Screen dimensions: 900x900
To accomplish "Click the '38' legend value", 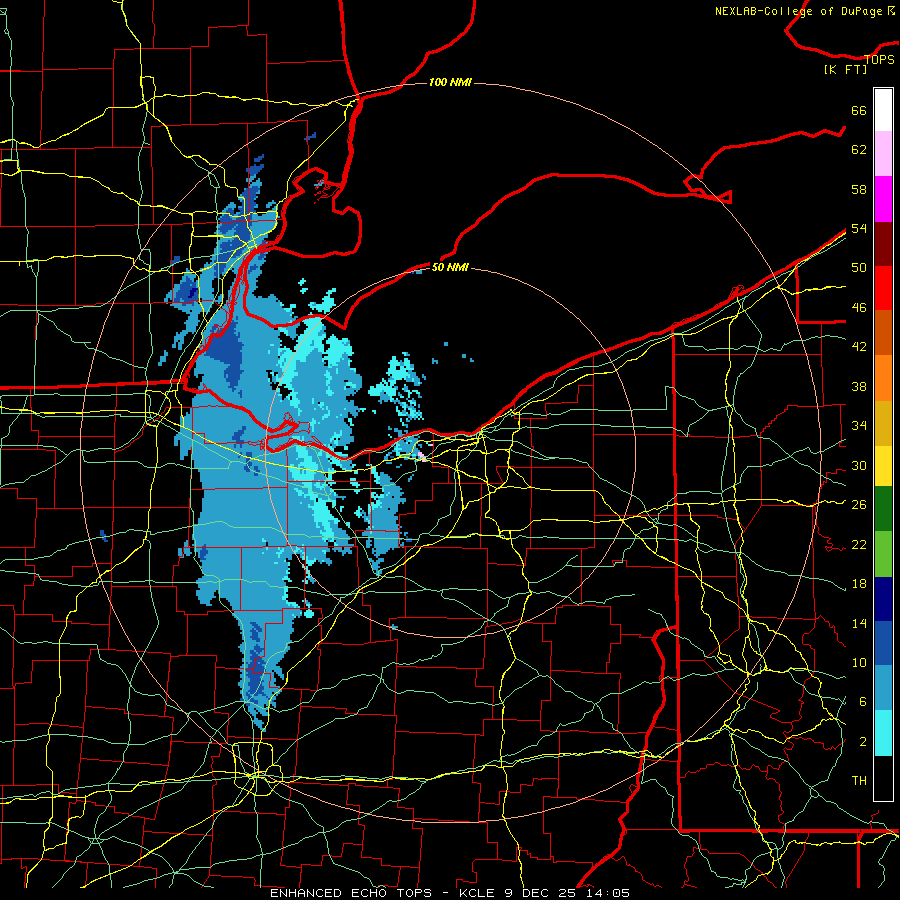I will coord(859,387).
